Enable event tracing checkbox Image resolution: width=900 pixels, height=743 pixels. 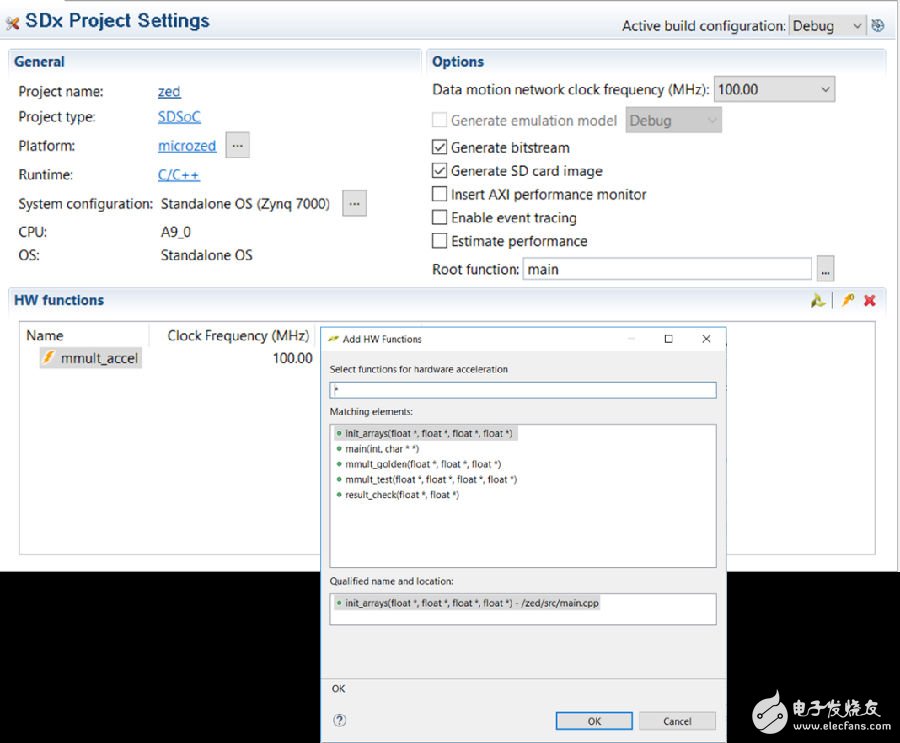(439, 217)
